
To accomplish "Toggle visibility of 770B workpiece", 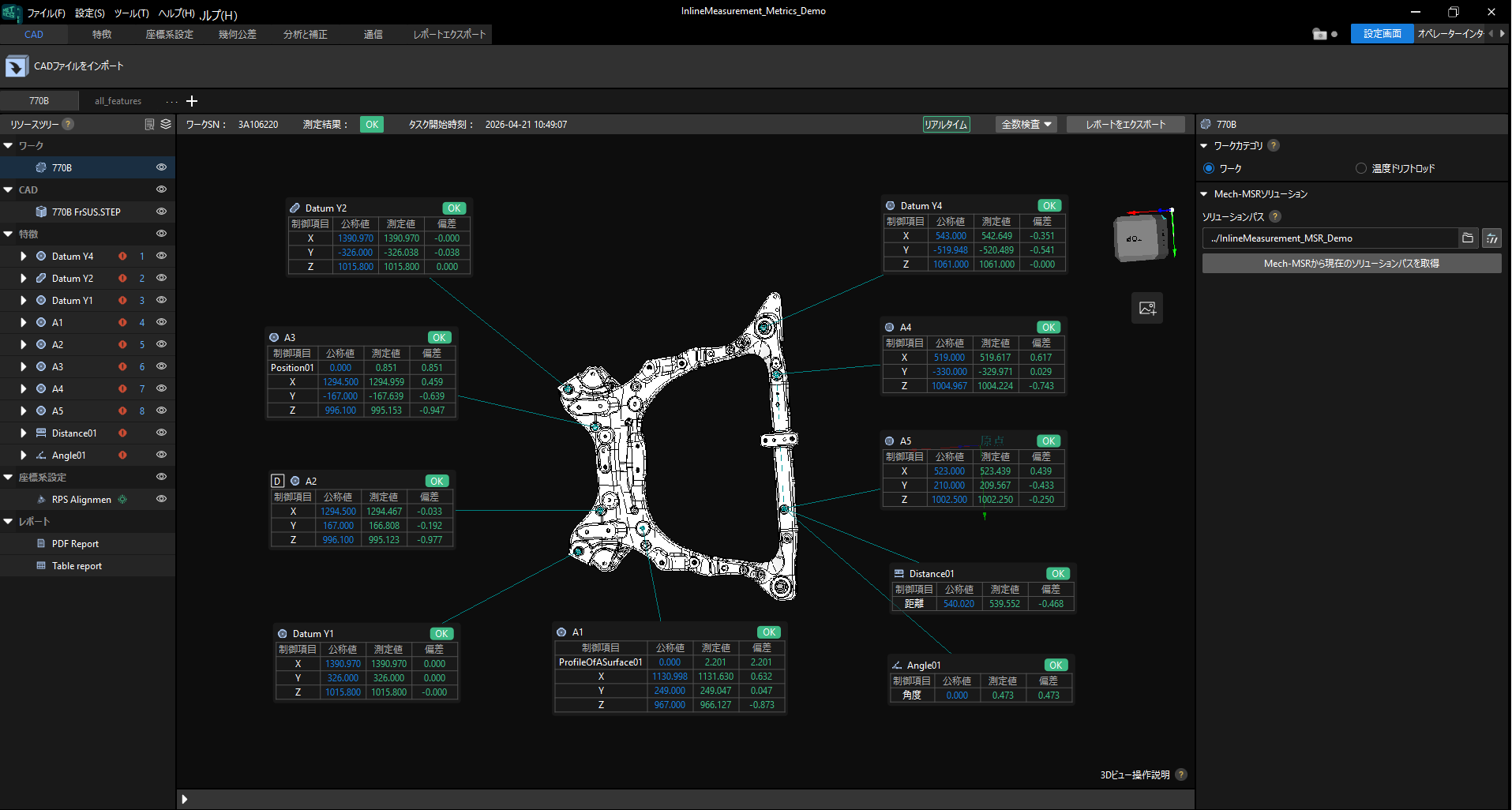I will point(161,167).
